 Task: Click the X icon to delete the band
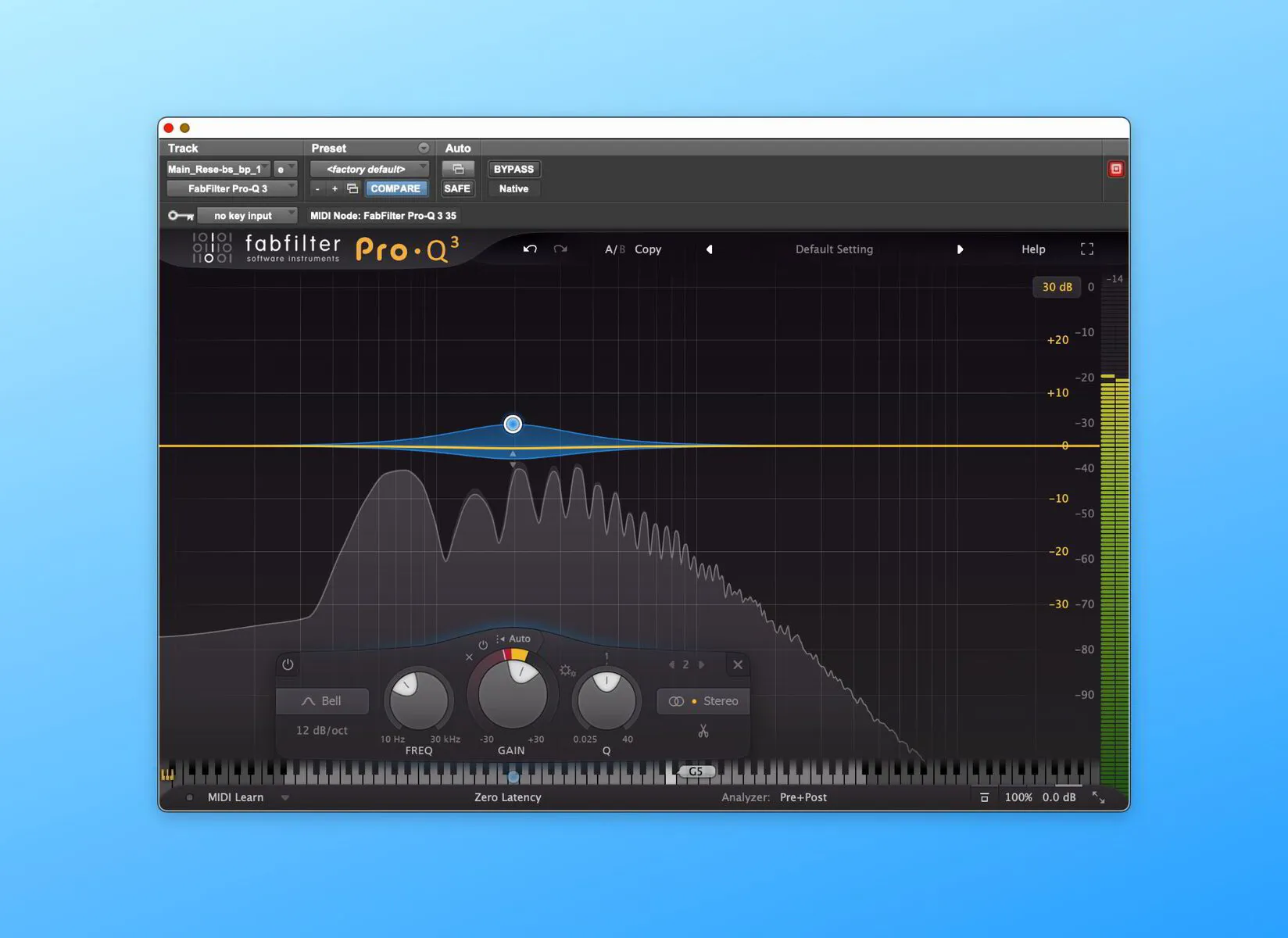point(737,664)
